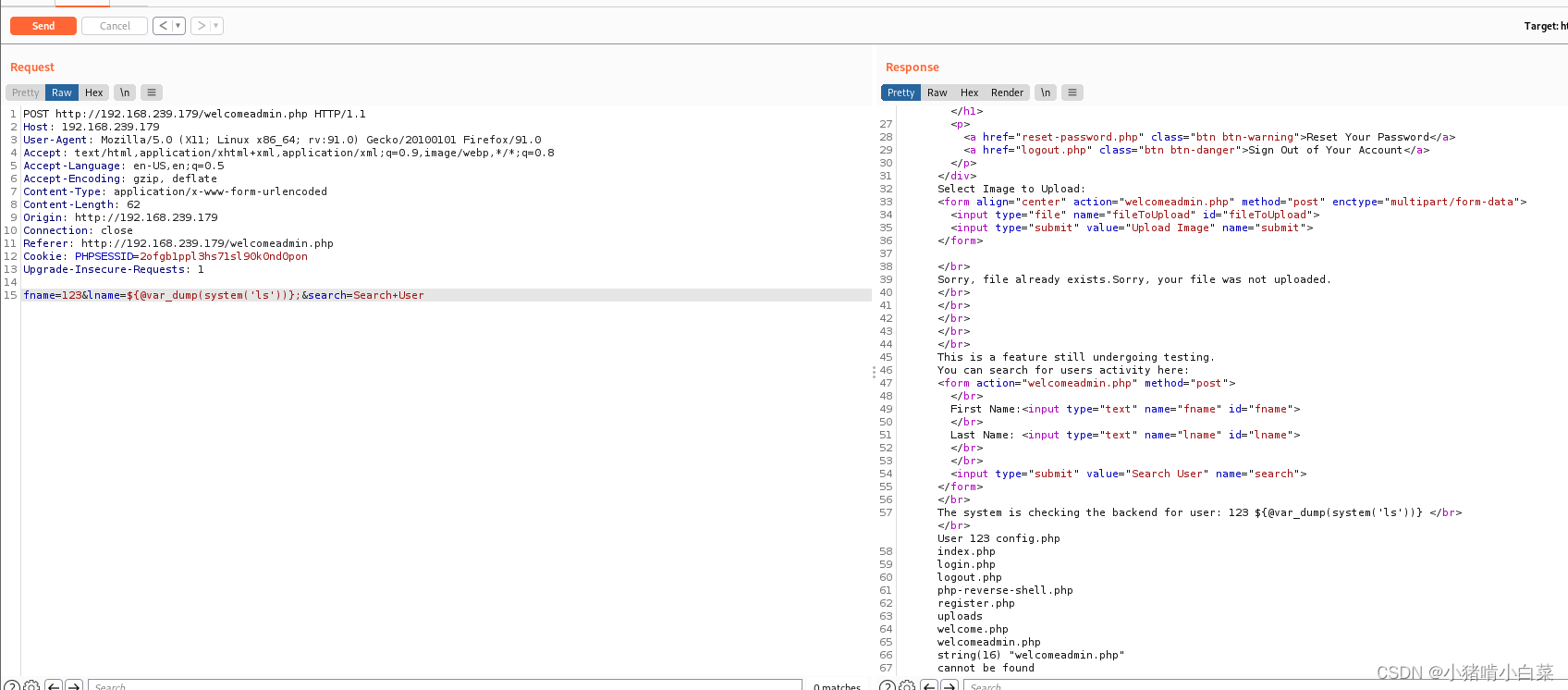The image size is (1568, 690).
Task: Click the Accept-Encoding header line
Action: 120,179
